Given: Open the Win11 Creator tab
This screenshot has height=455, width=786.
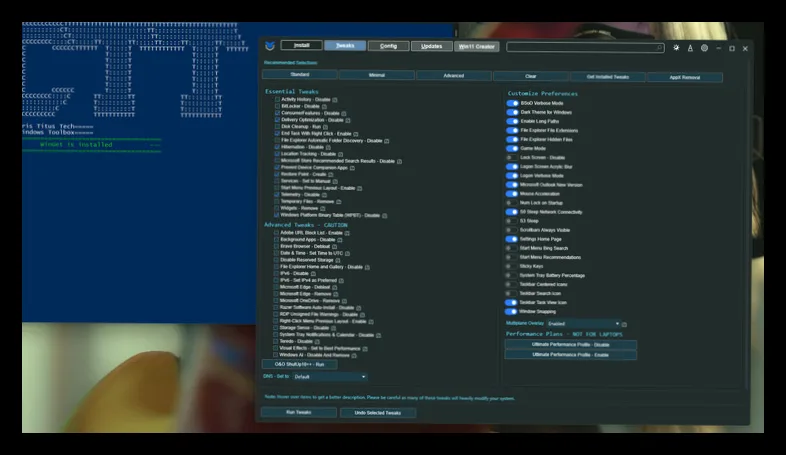Looking at the screenshot, I should click(476, 47).
